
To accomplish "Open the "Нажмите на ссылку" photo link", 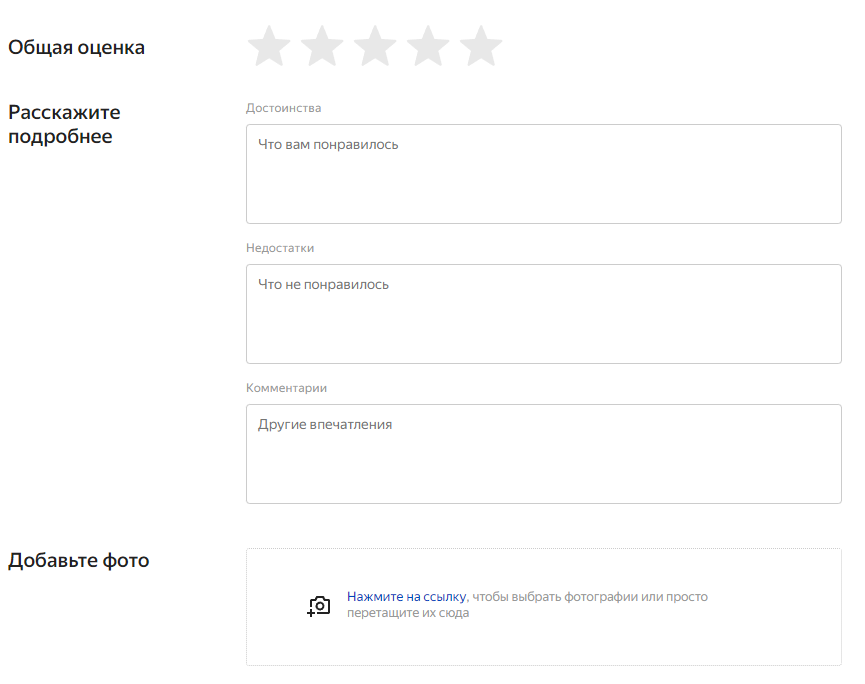I will click(x=407, y=596).
